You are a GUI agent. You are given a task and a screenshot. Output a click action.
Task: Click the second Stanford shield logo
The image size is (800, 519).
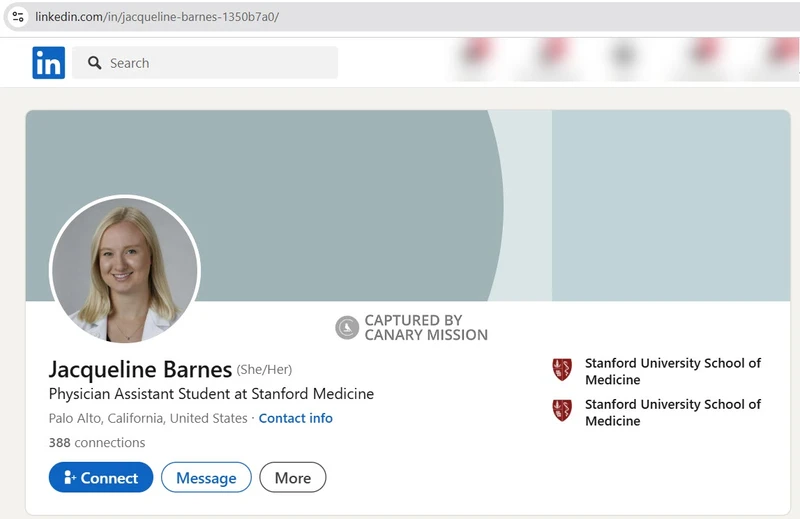[x=562, y=410]
